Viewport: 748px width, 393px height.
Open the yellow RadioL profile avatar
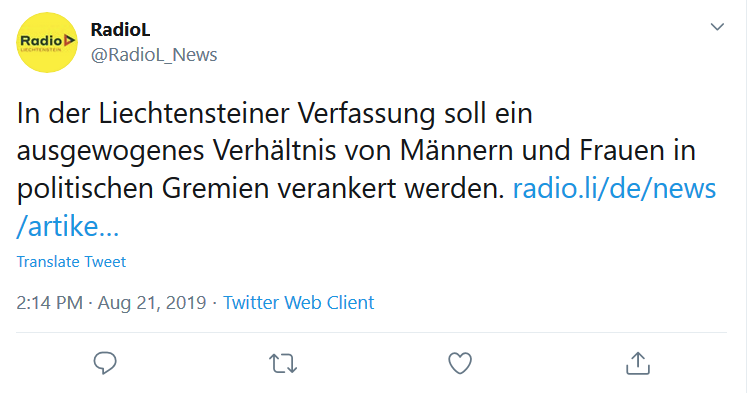[x=47, y=42]
